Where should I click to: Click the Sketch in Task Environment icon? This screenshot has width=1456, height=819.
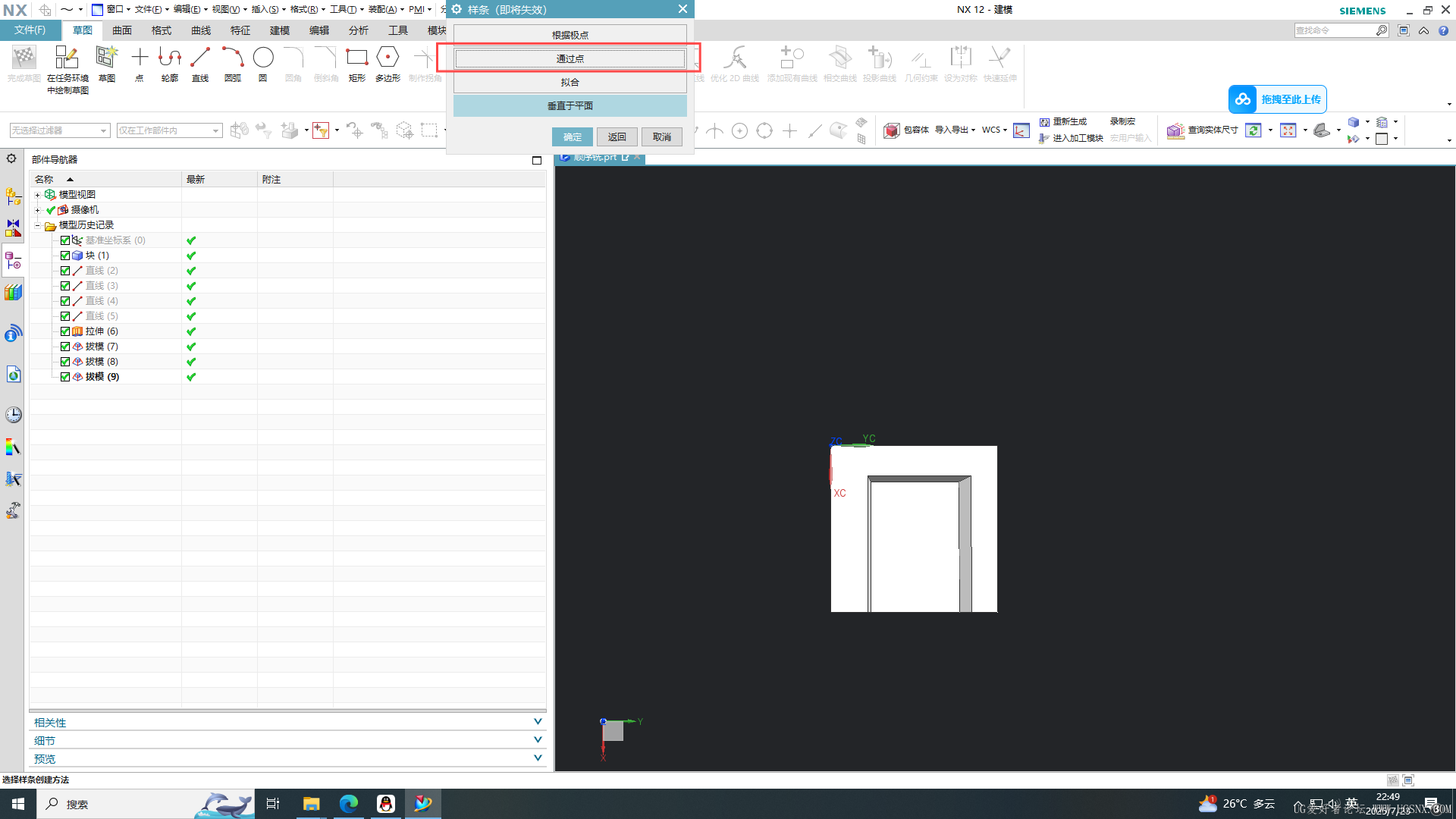67,58
